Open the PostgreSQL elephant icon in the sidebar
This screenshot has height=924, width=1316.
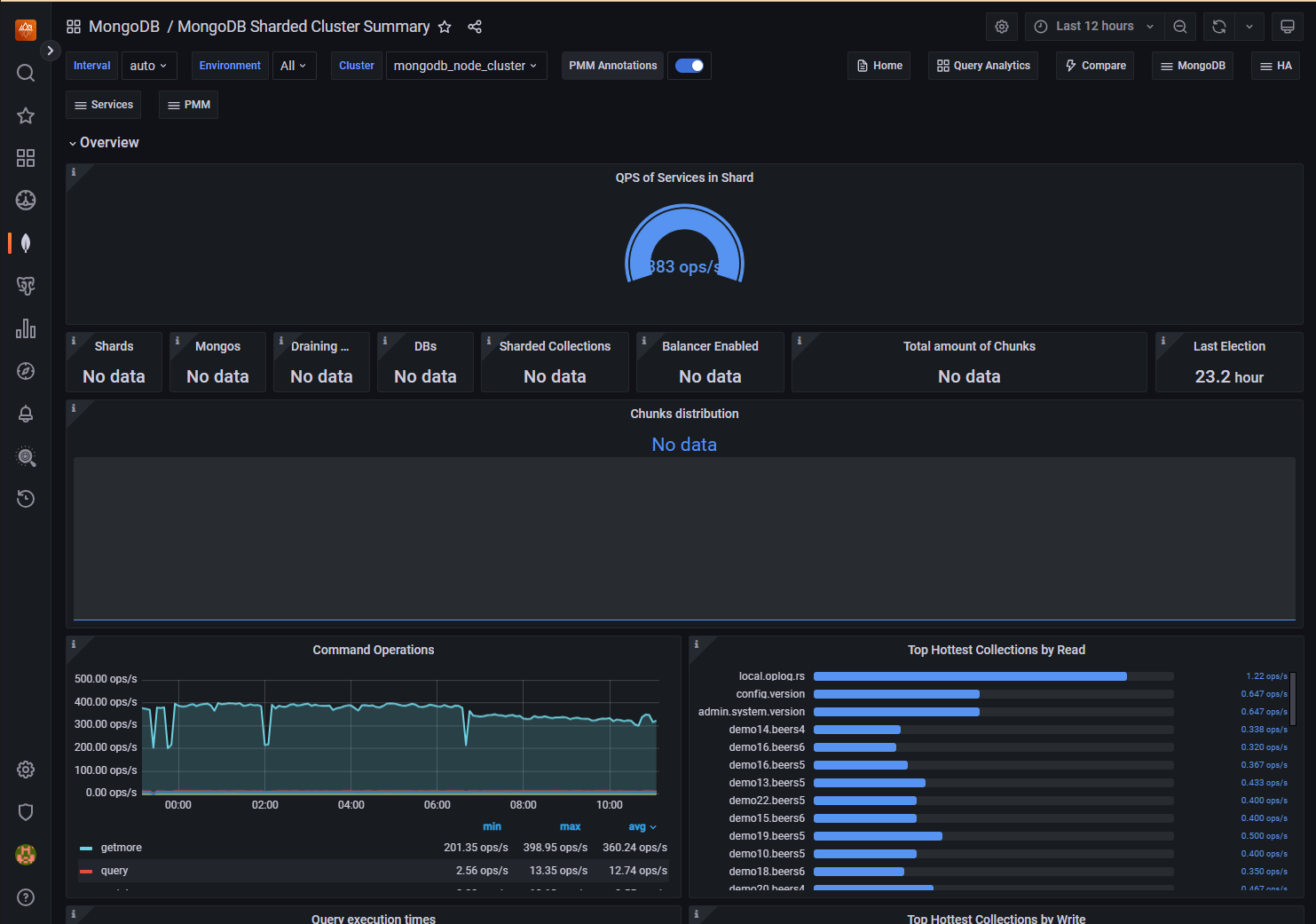click(x=26, y=286)
